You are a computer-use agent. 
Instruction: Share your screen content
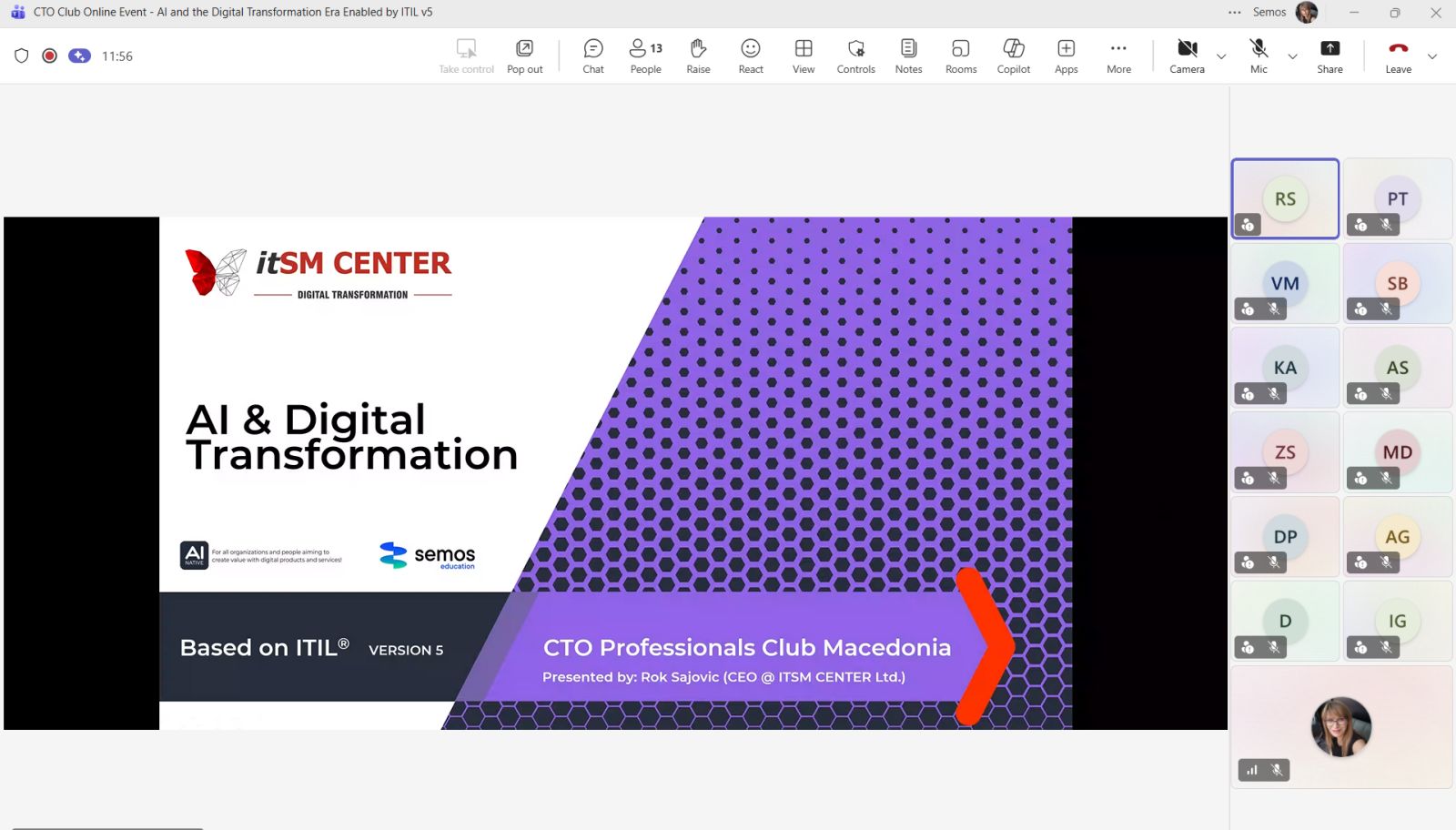tap(1330, 56)
